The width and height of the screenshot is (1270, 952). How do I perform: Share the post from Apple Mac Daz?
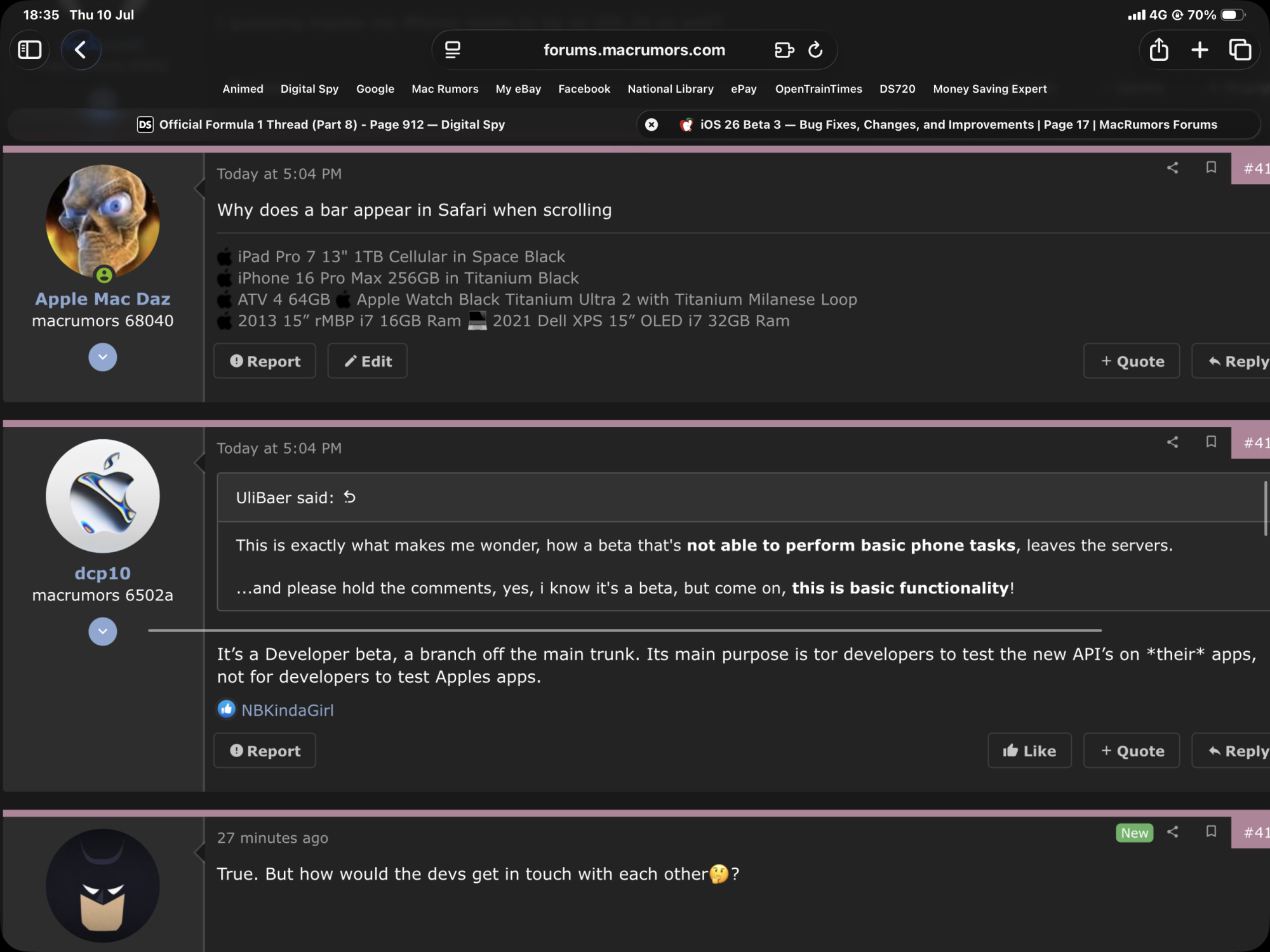[1172, 168]
